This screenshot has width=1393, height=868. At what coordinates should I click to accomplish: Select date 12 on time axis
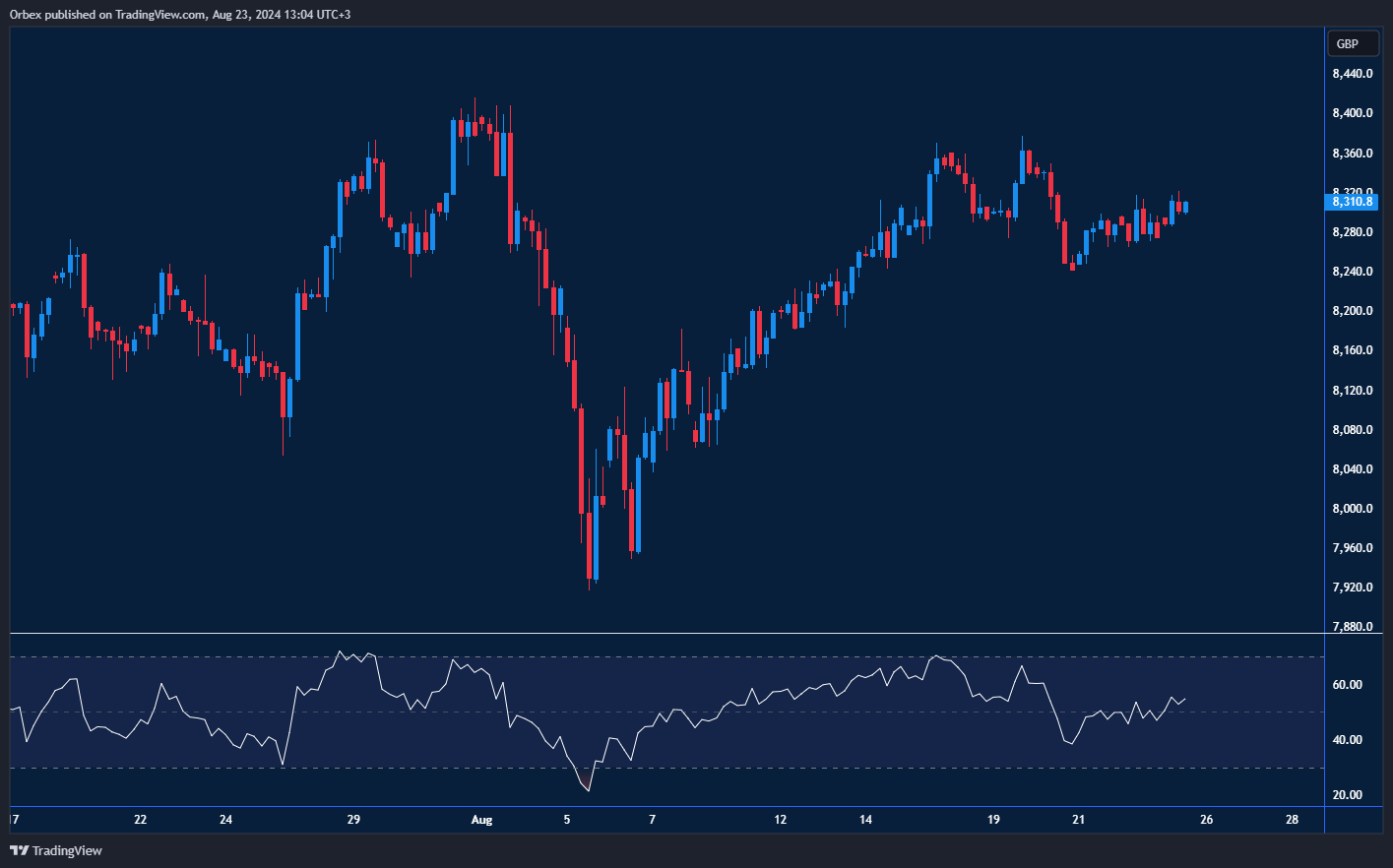781,820
